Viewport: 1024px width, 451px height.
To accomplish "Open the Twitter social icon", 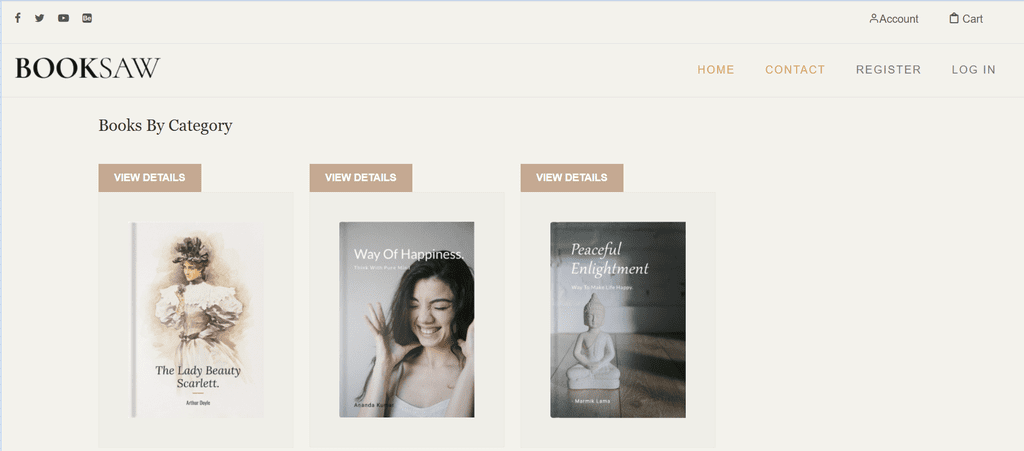I will [x=40, y=18].
